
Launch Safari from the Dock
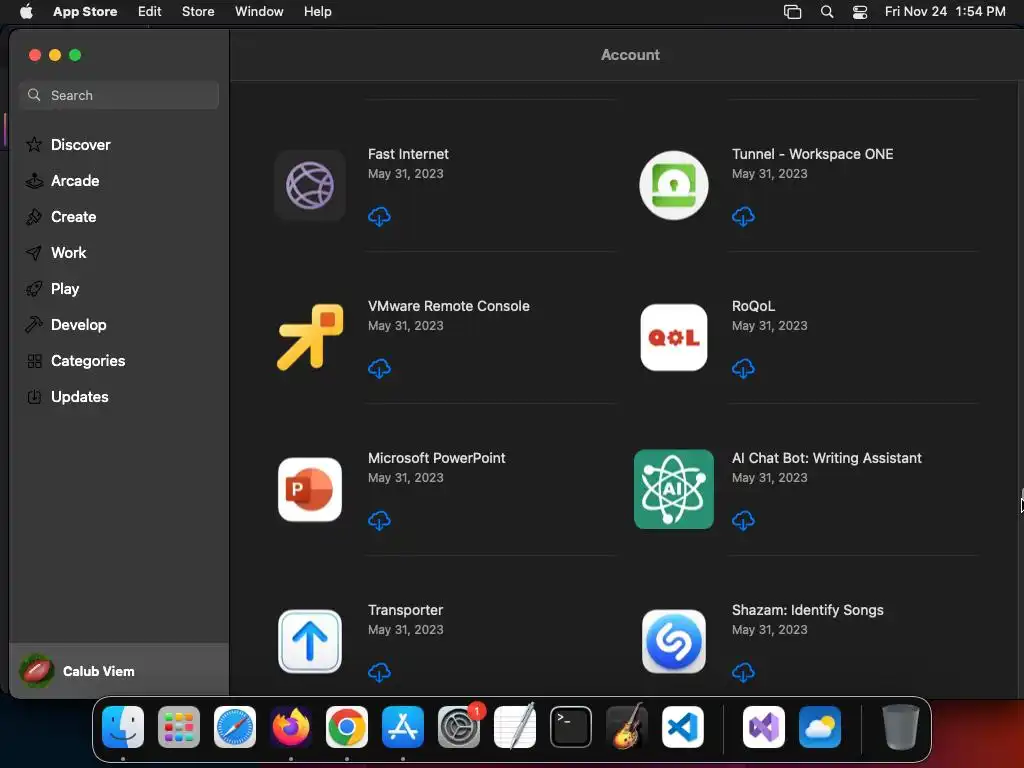pyautogui.click(x=235, y=727)
